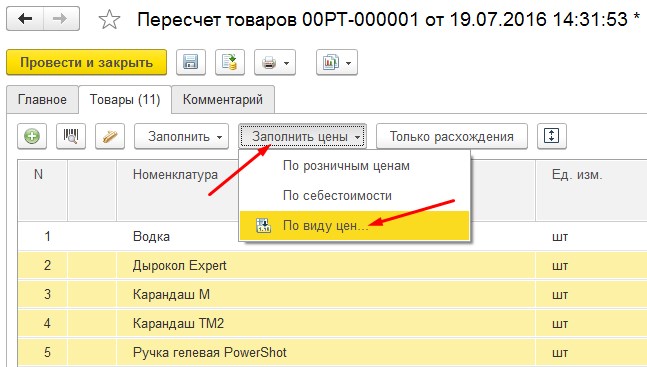
Task: Open the Заполнить dropdown
Action: click(x=181, y=136)
